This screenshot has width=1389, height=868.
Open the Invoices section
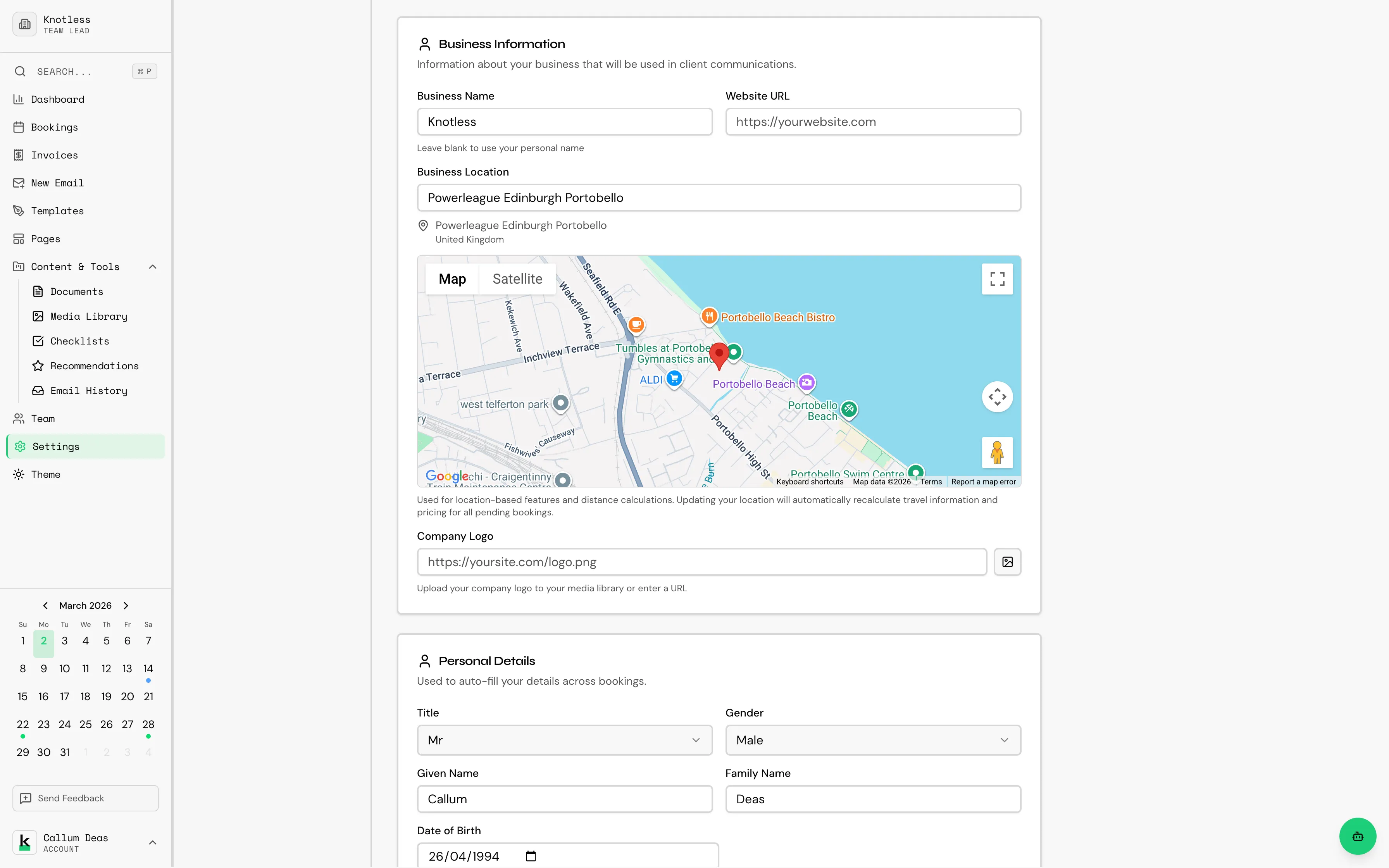pos(54,155)
